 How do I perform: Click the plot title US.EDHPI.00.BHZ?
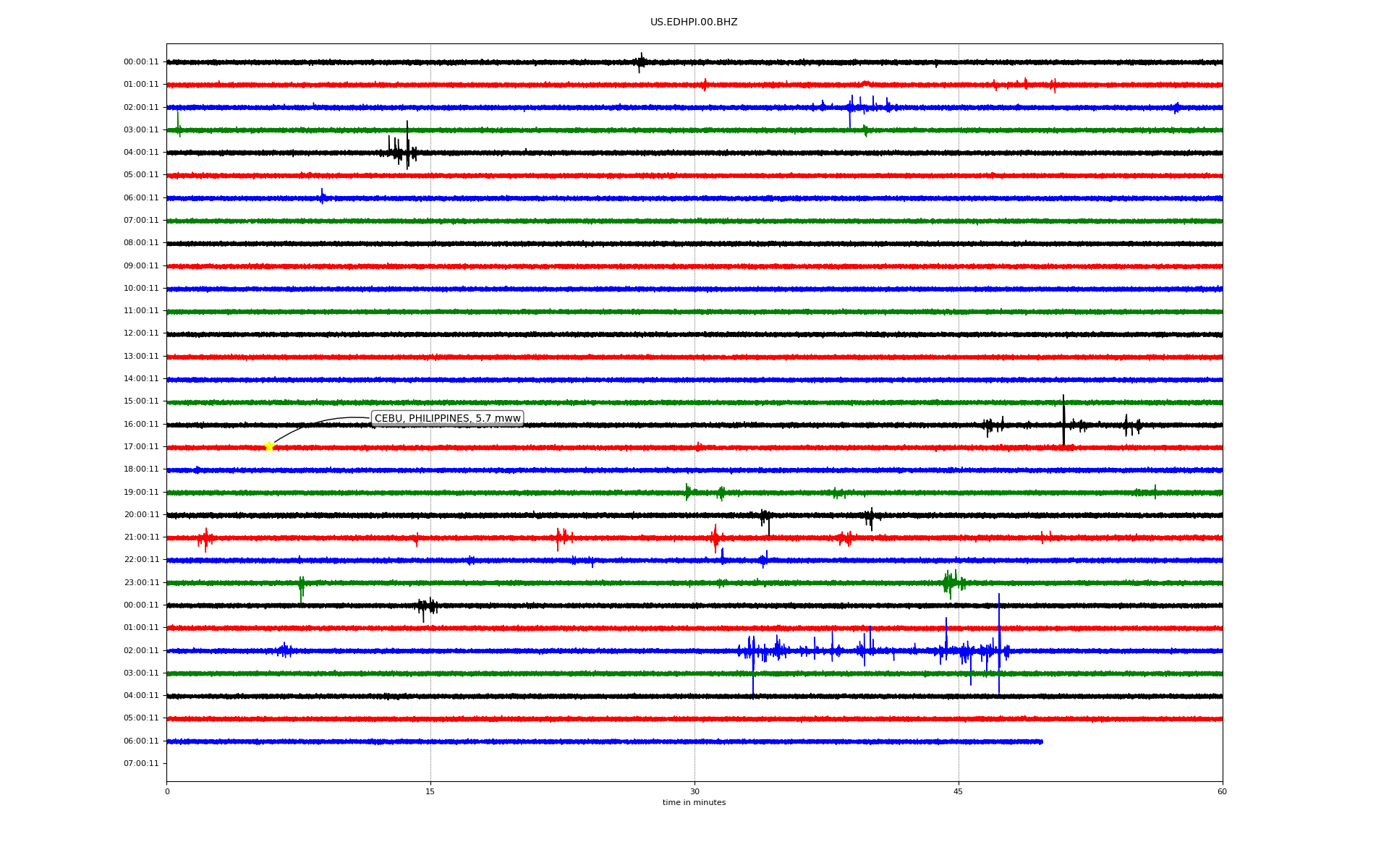[694, 22]
